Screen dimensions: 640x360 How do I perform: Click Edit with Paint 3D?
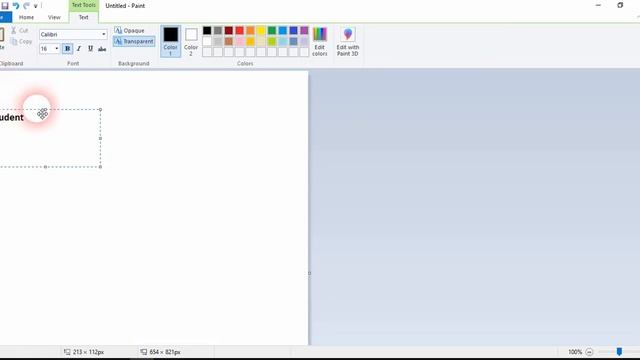click(348, 41)
